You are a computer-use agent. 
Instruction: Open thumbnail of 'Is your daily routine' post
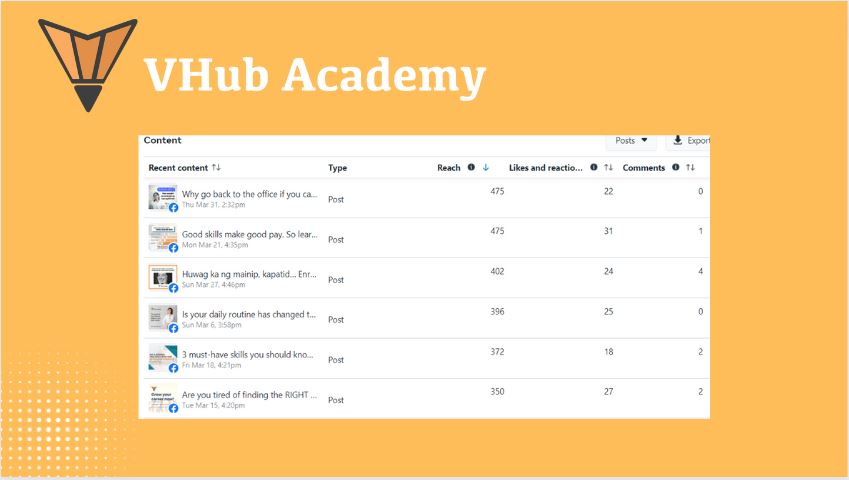(x=162, y=318)
